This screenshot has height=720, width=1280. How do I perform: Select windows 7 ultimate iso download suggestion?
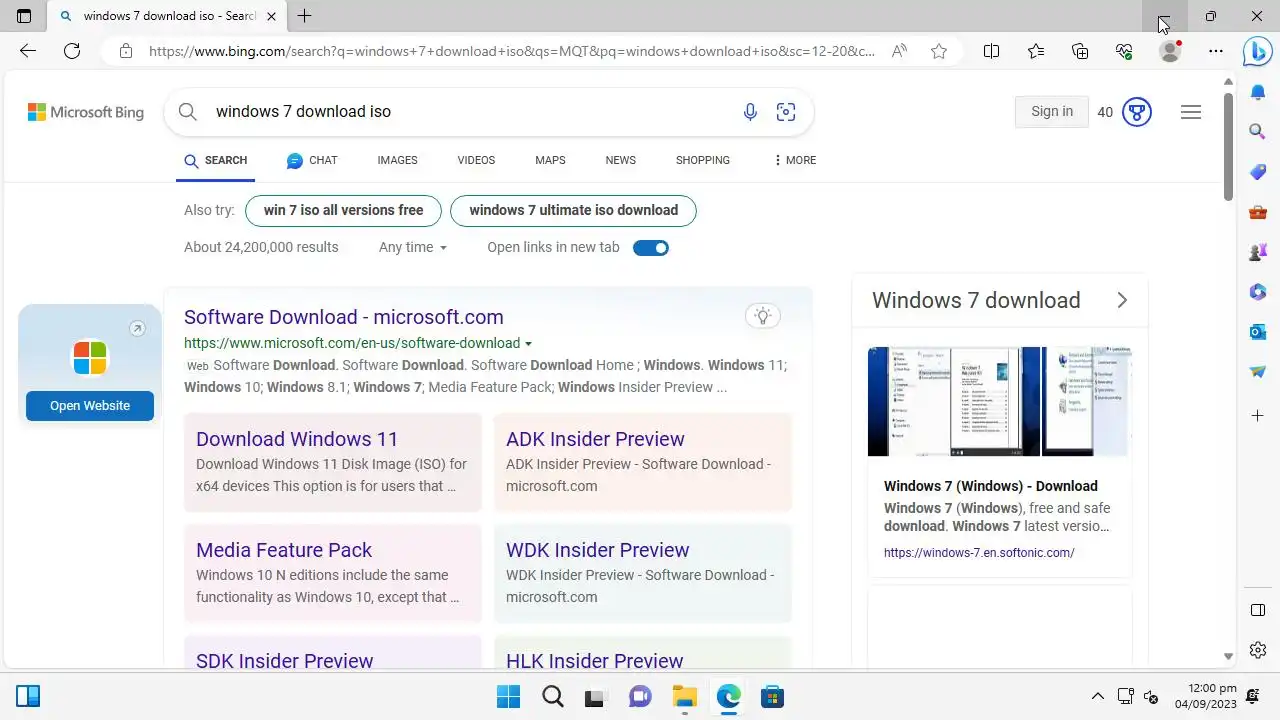pyautogui.click(x=573, y=210)
